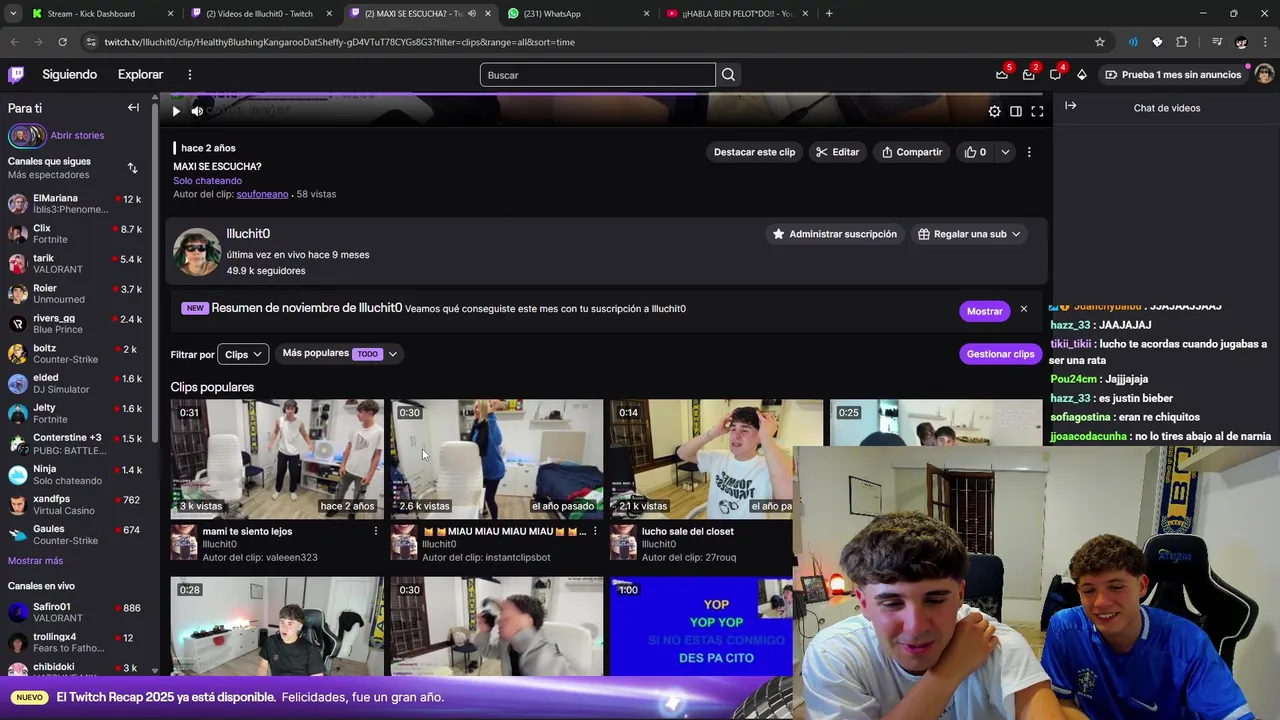Click the Twitch logo home icon
1280x720 pixels.
tap(16, 75)
